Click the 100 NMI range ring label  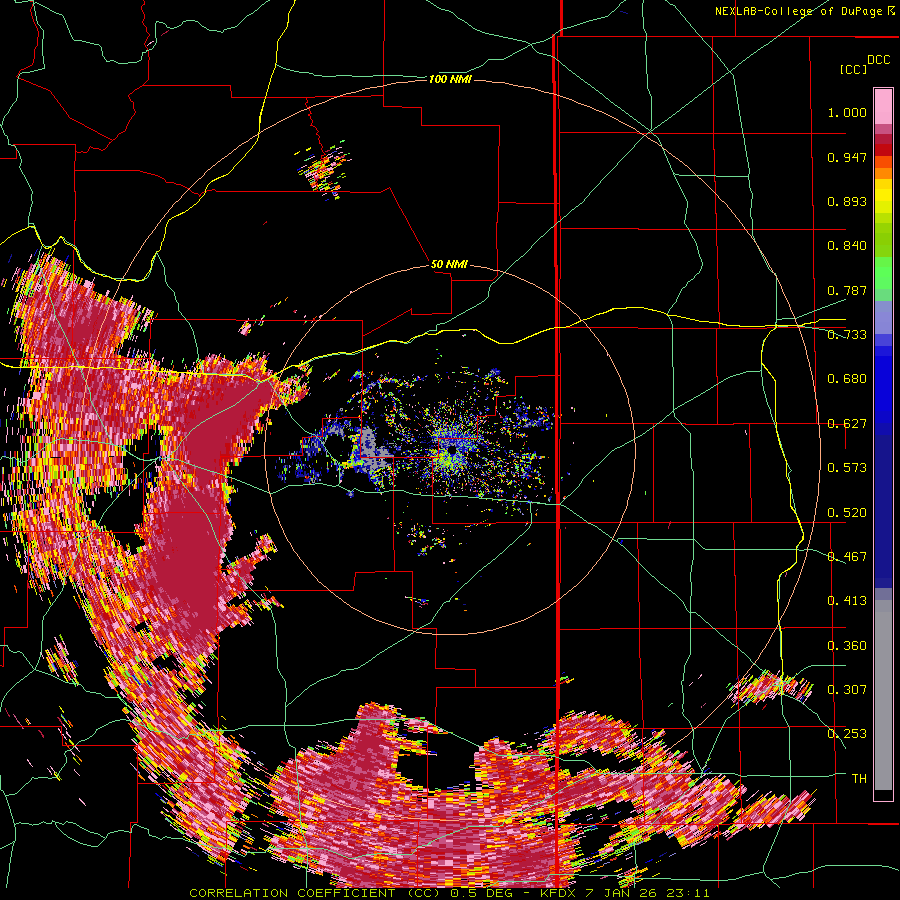coord(450,79)
